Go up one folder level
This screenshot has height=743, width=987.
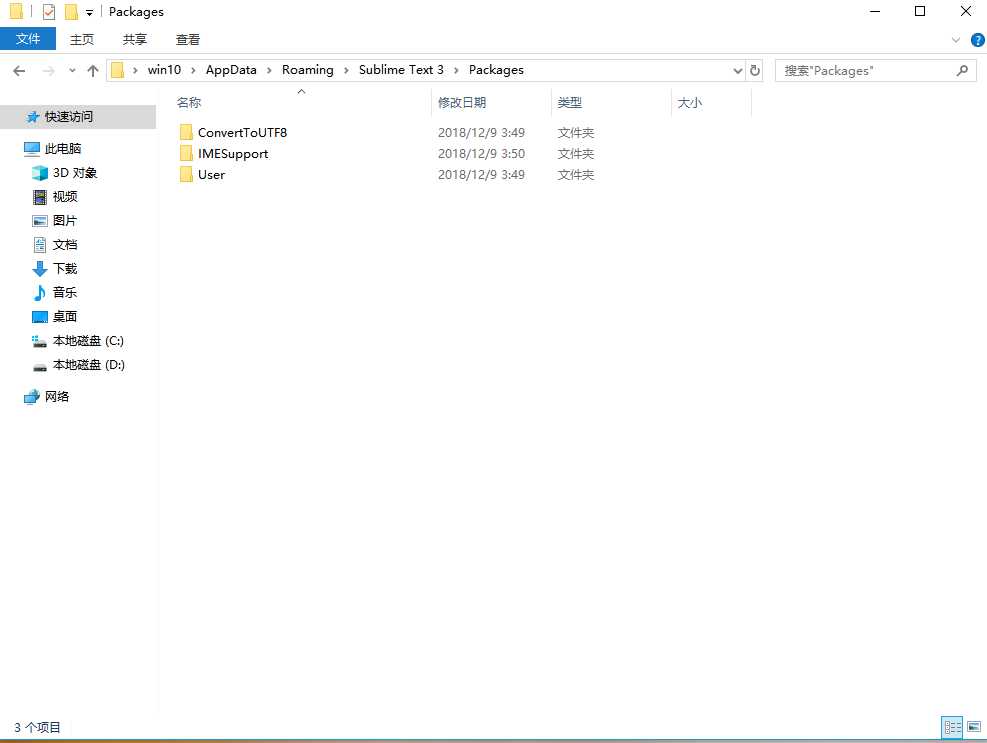pos(93,71)
